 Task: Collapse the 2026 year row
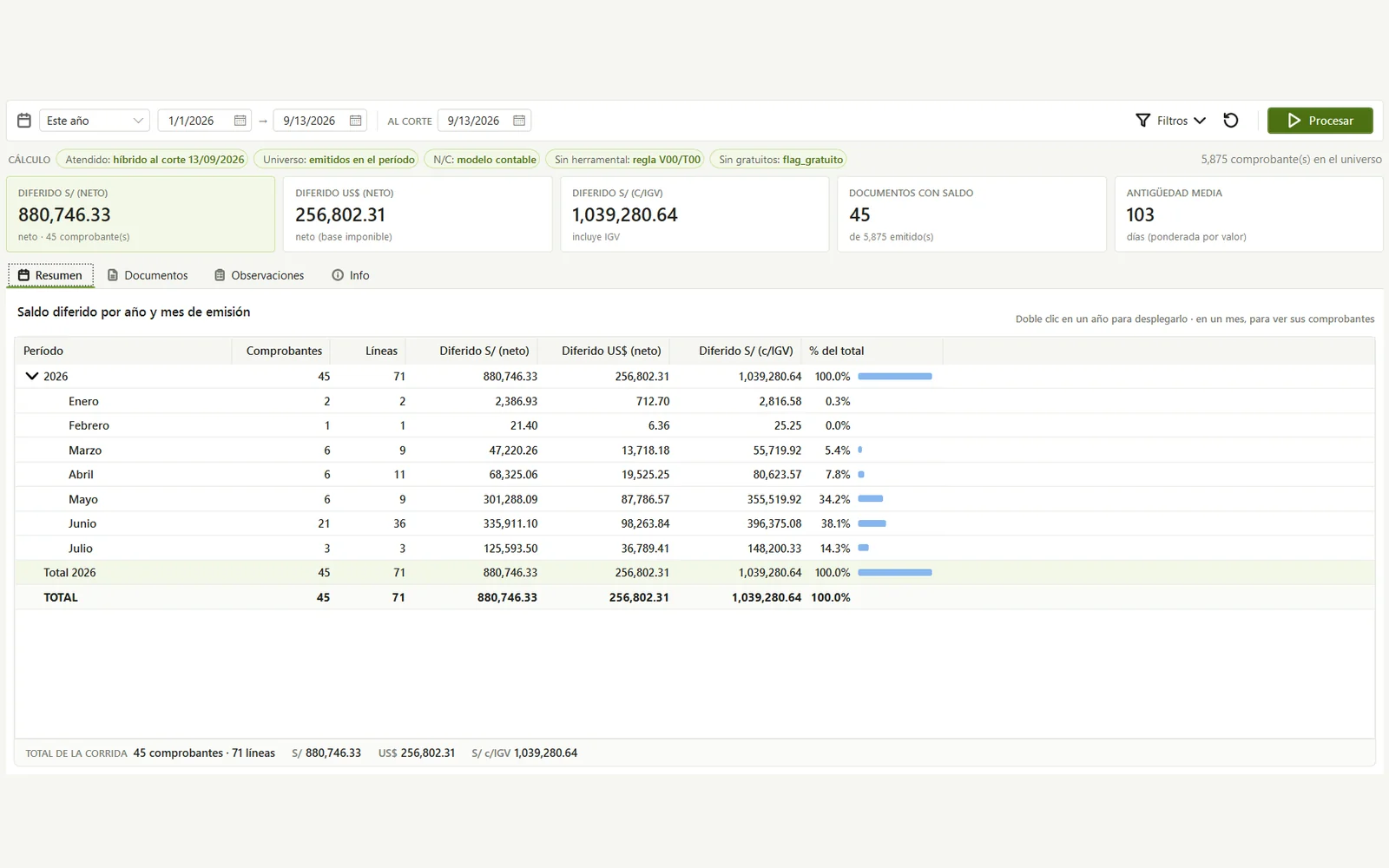[x=32, y=376]
